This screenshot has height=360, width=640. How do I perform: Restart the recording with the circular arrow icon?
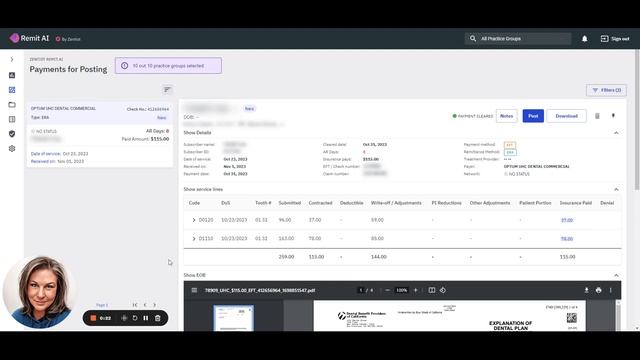coord(135,318)
